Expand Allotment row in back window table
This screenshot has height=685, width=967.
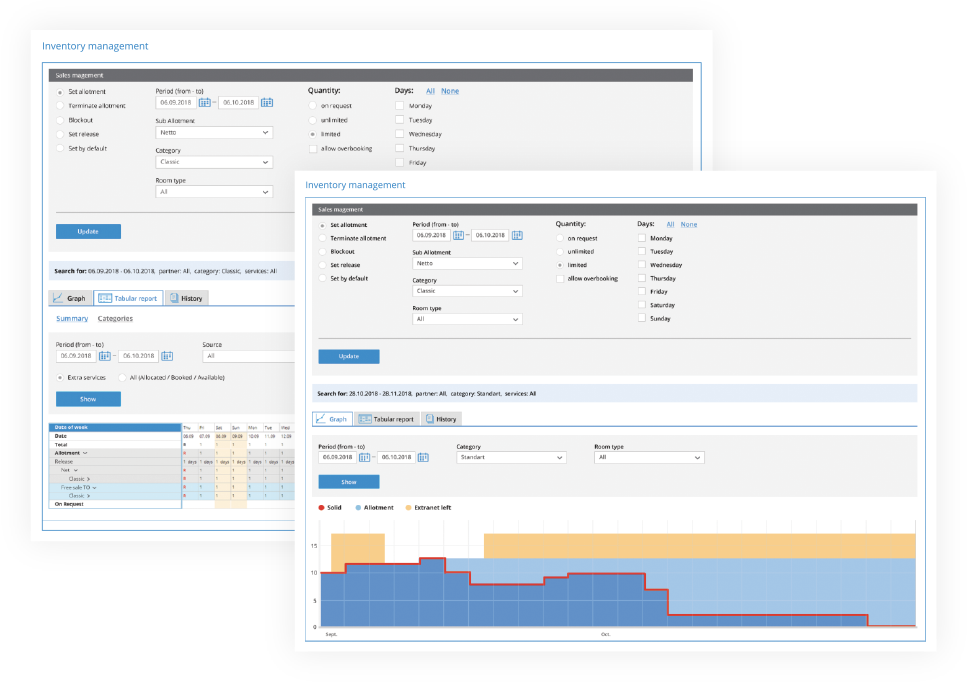[x=85, y=453]
